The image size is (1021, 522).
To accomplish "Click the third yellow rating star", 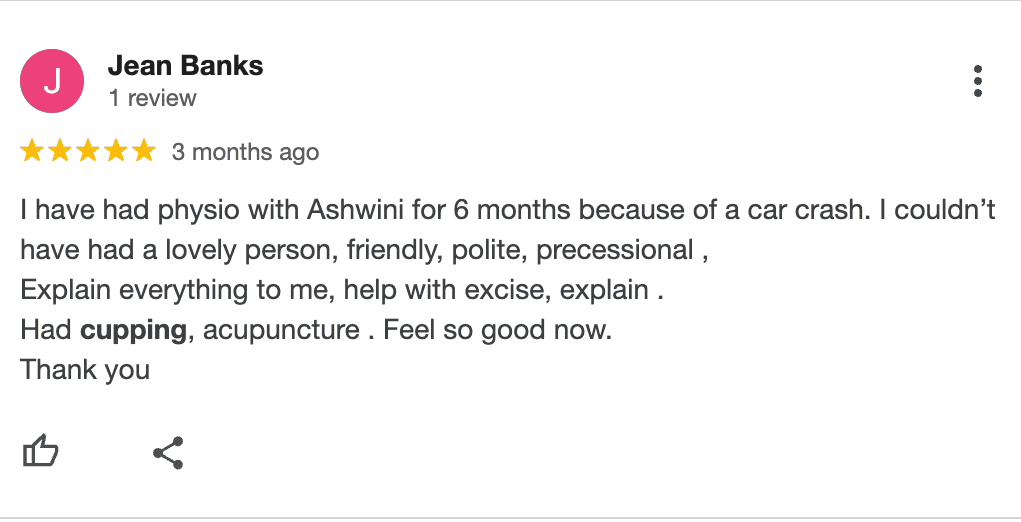I will (x=88, y=151).
